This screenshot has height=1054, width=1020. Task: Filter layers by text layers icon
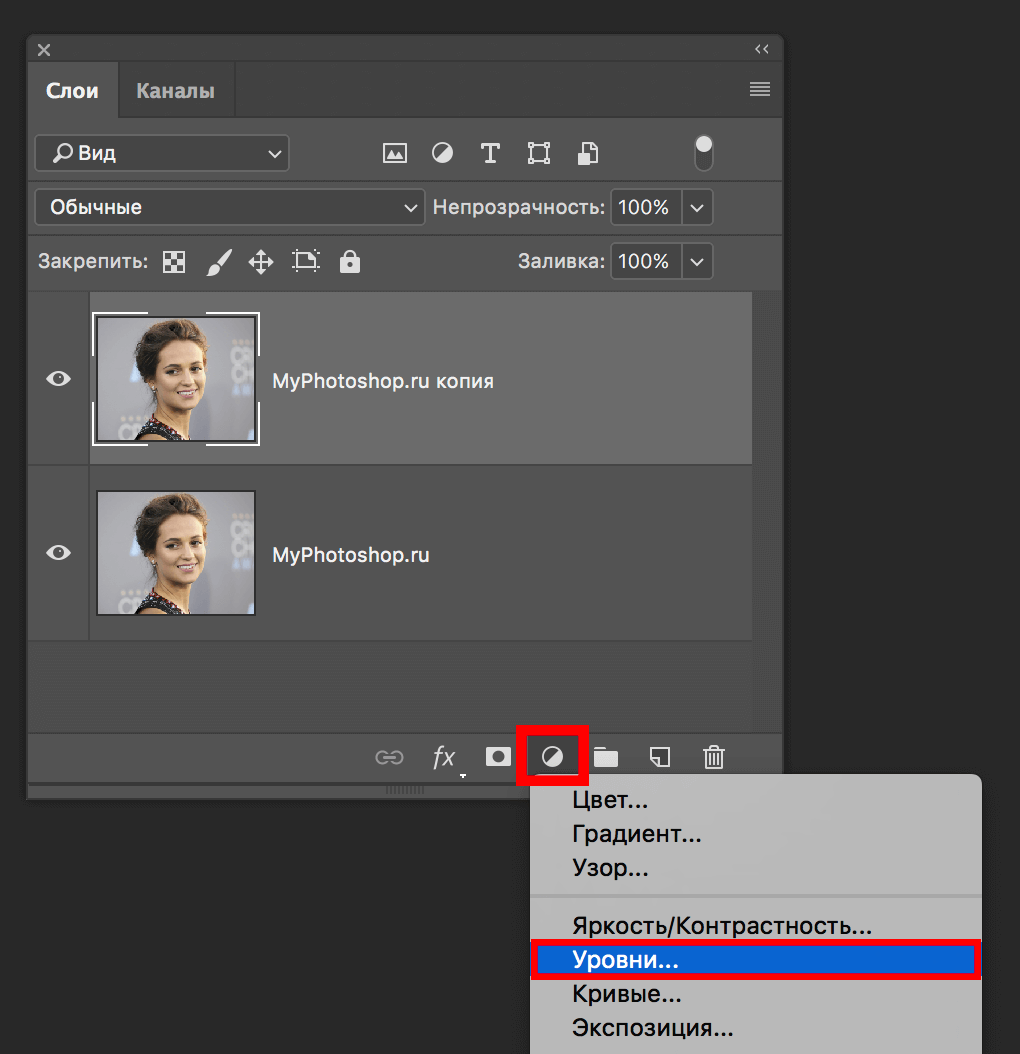point(490,153)
